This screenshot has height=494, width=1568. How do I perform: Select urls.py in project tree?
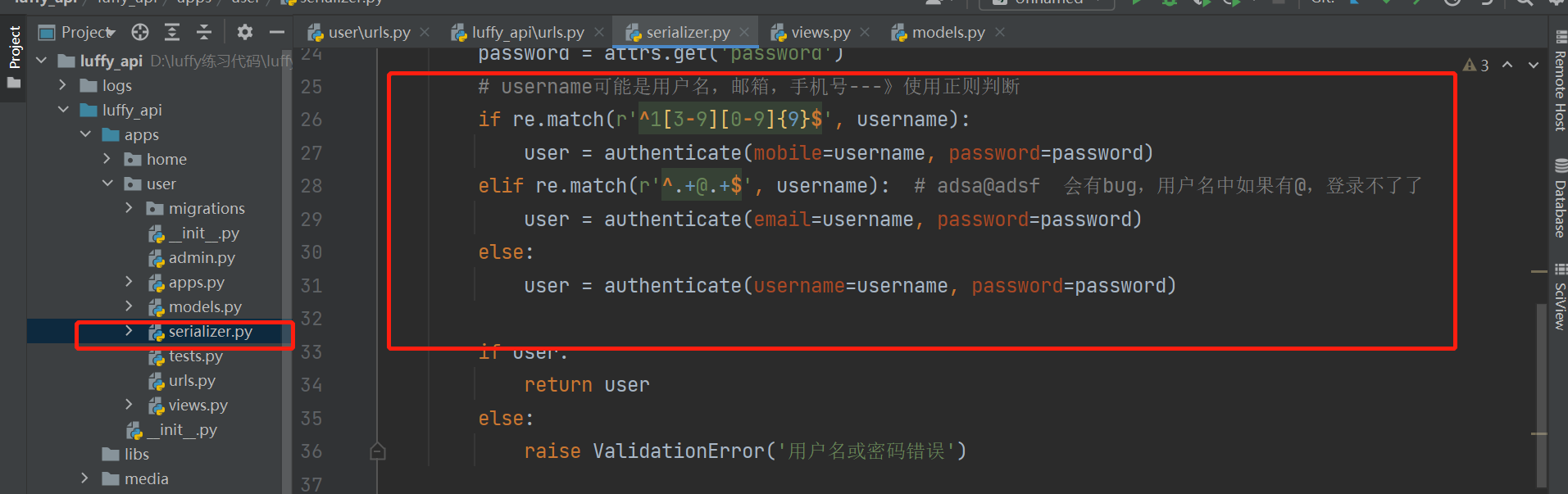(x=182, y=380)
